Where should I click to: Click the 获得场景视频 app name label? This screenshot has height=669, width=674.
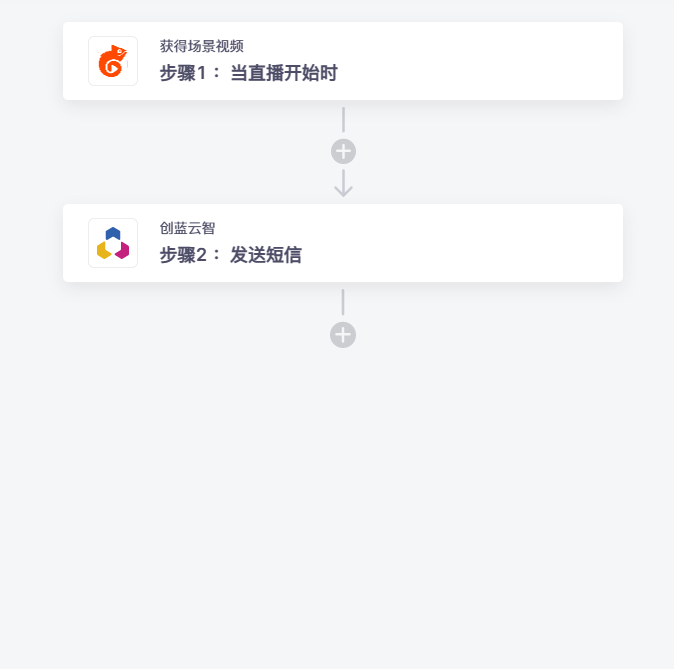click(x=202, y=46)
